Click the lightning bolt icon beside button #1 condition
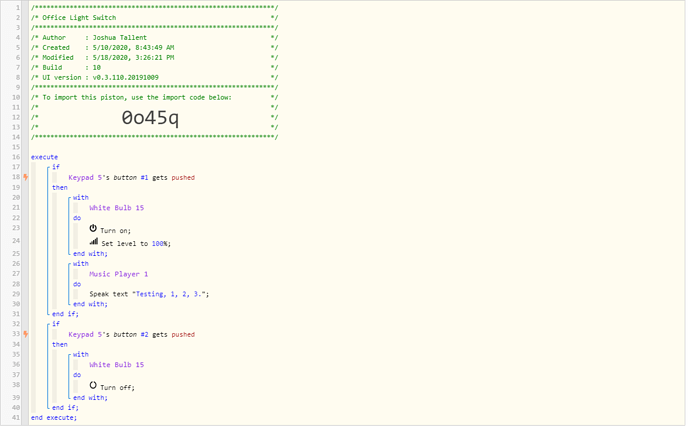Screen dimensions: 690x428 (x=26, y=177)
